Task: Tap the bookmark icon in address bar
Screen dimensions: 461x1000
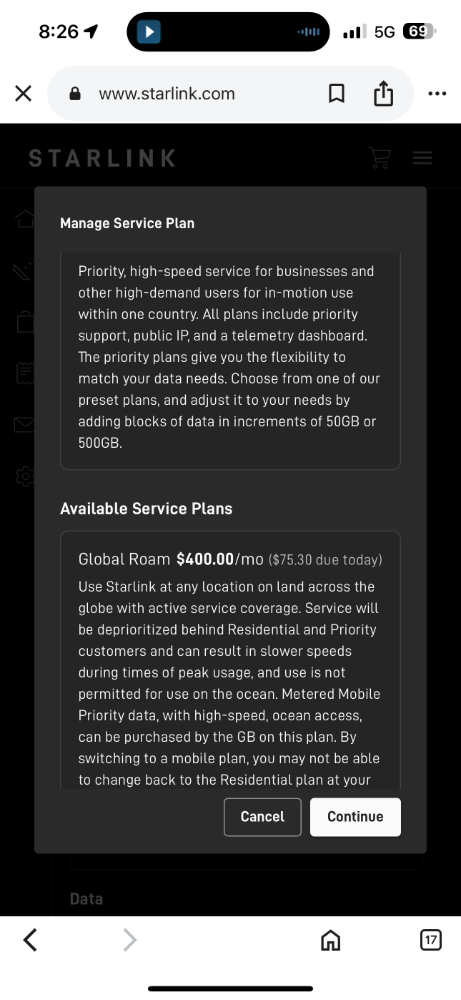Action: click(337, 94)
